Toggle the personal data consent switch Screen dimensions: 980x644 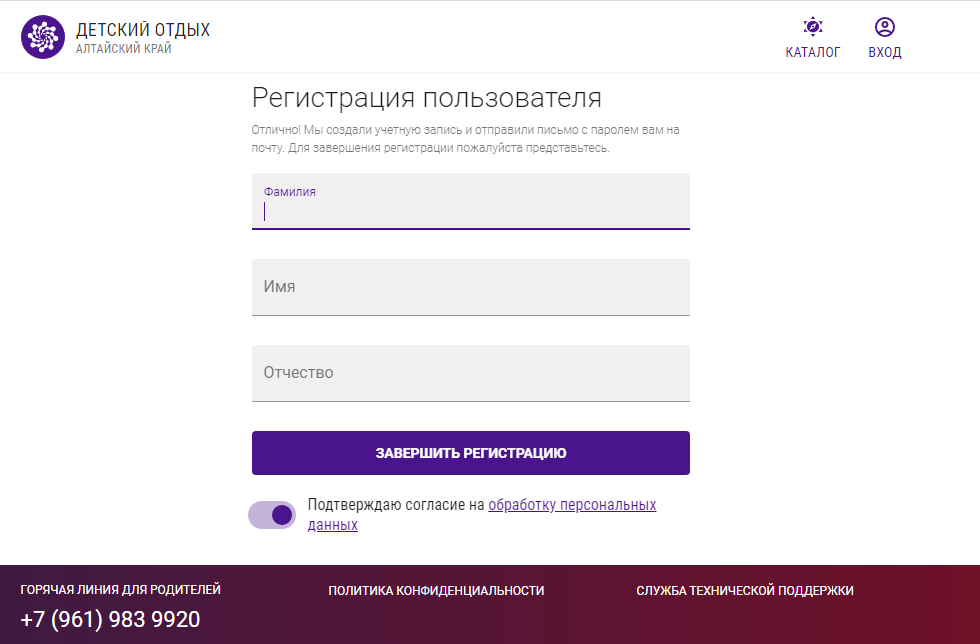272,515
